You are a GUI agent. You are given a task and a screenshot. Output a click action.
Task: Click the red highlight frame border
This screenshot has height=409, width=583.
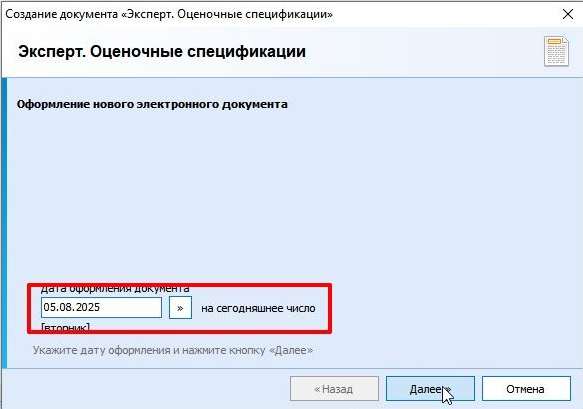point(179,285)
